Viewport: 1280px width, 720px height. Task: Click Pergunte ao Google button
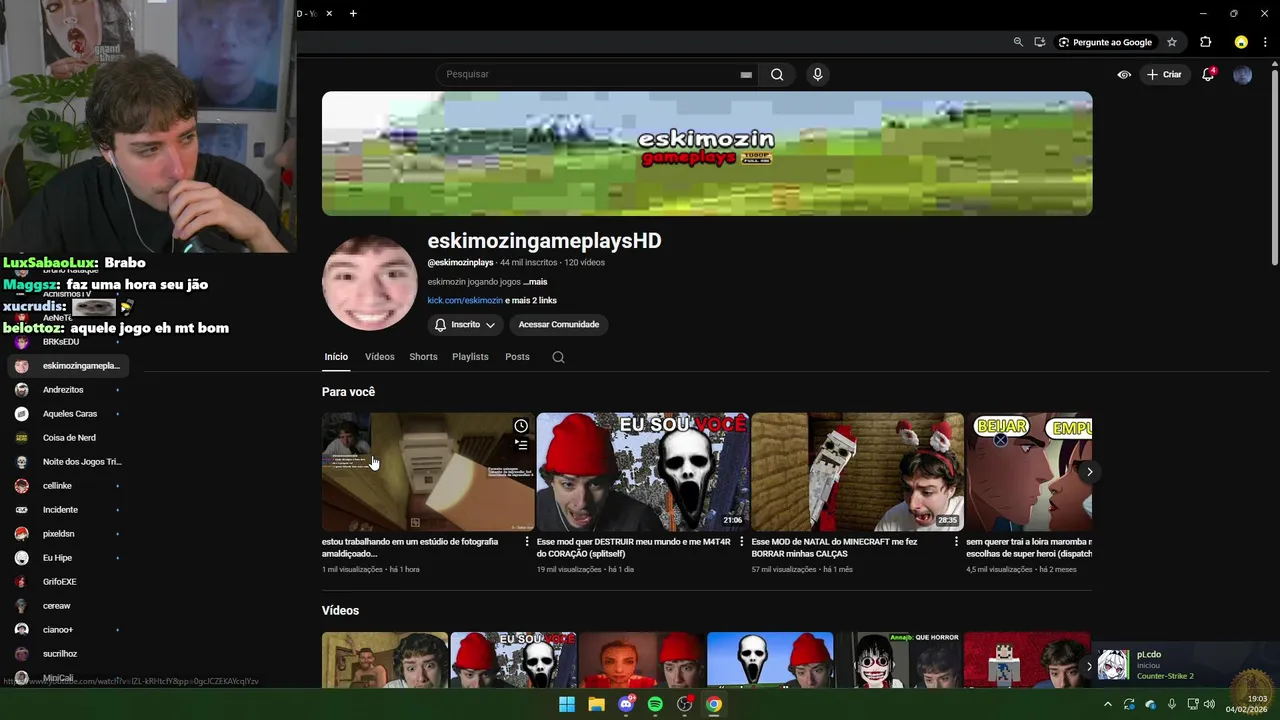pos(1106,42)
